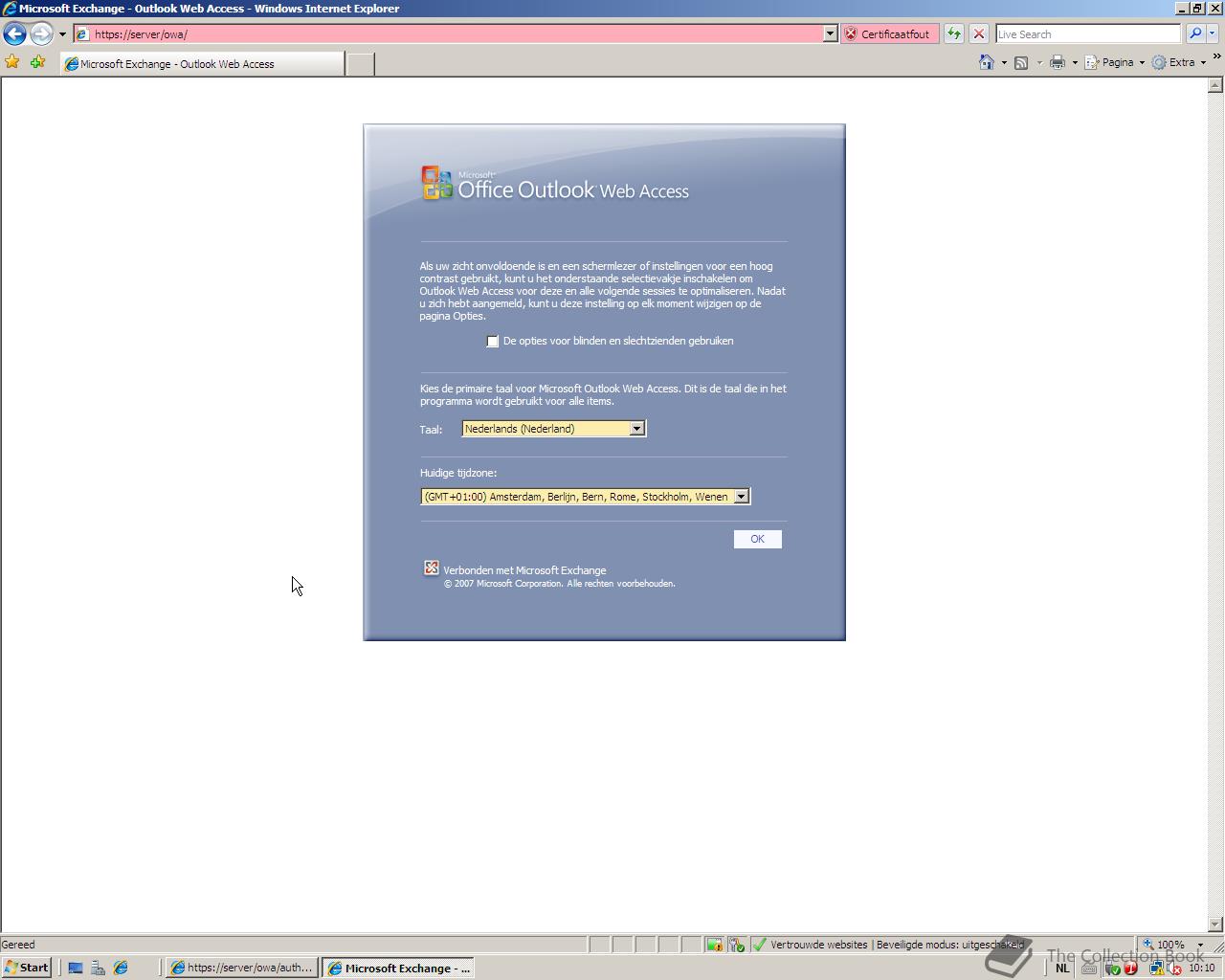The image size is (1225, 980).
Task: Click the muted volume tray icon
Action: point(1174,969)
